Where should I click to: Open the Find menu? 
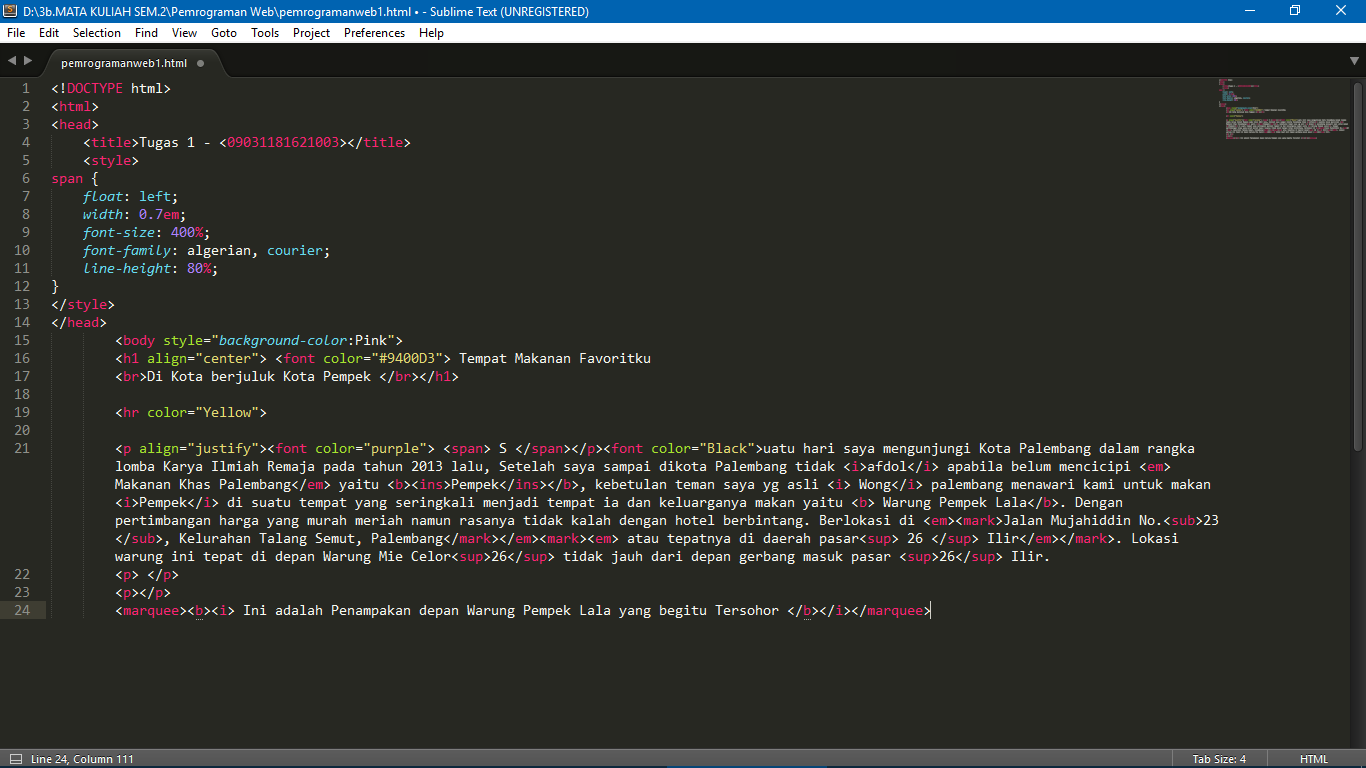point(146,33)
